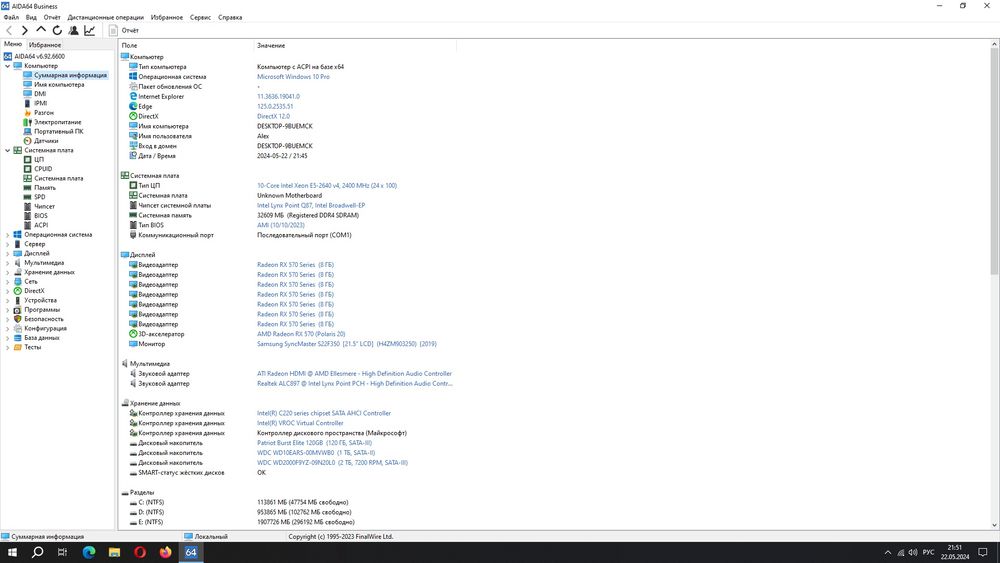Open the Тесты tree item
This screenshot has width=1000, height=563.
coord(32,347)
